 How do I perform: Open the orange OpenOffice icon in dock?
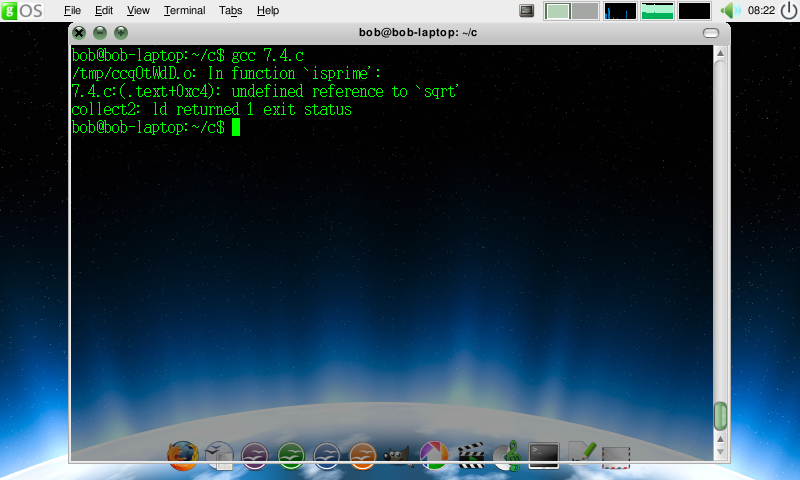(363, 456)
